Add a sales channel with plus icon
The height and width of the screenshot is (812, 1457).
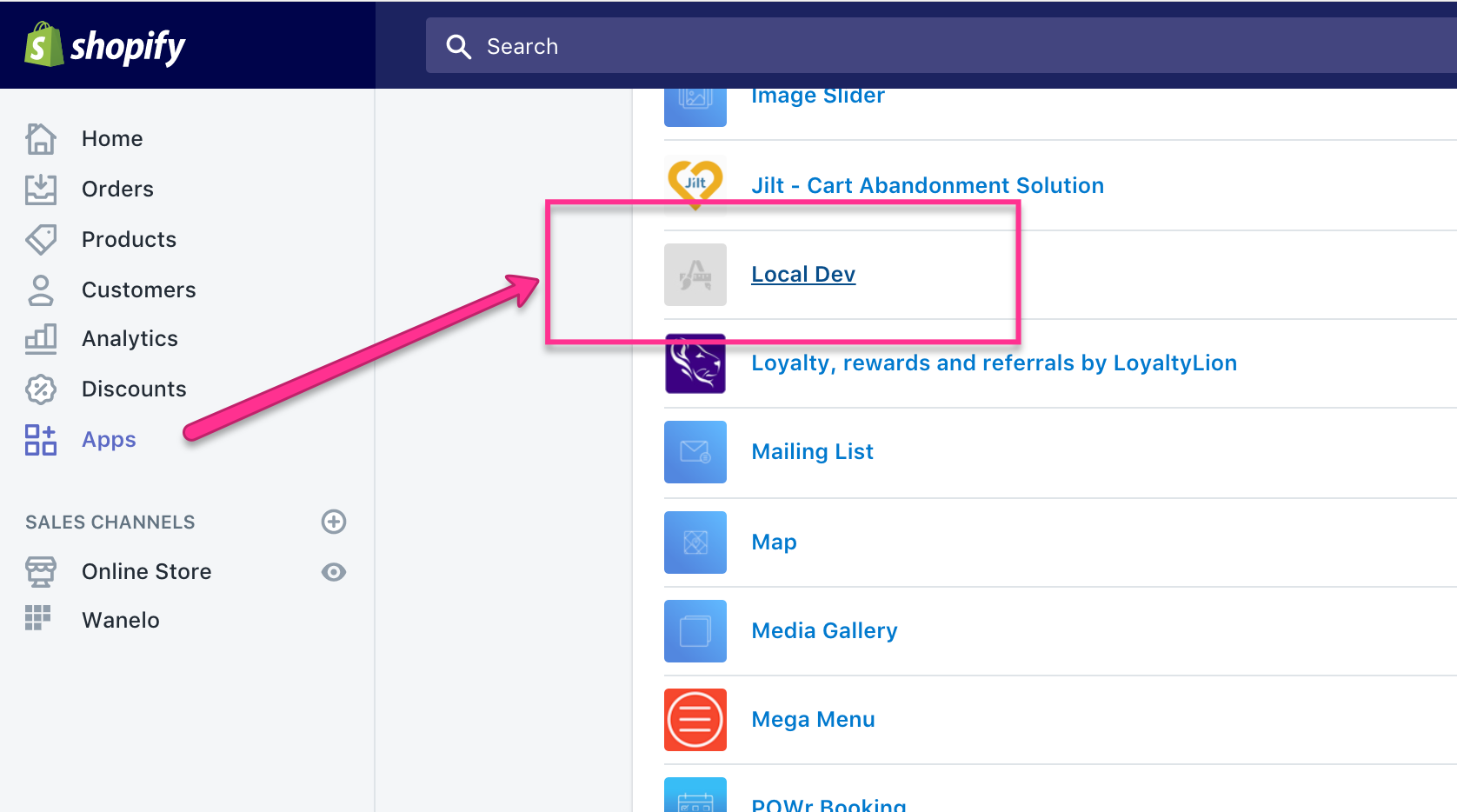(334, 522)
